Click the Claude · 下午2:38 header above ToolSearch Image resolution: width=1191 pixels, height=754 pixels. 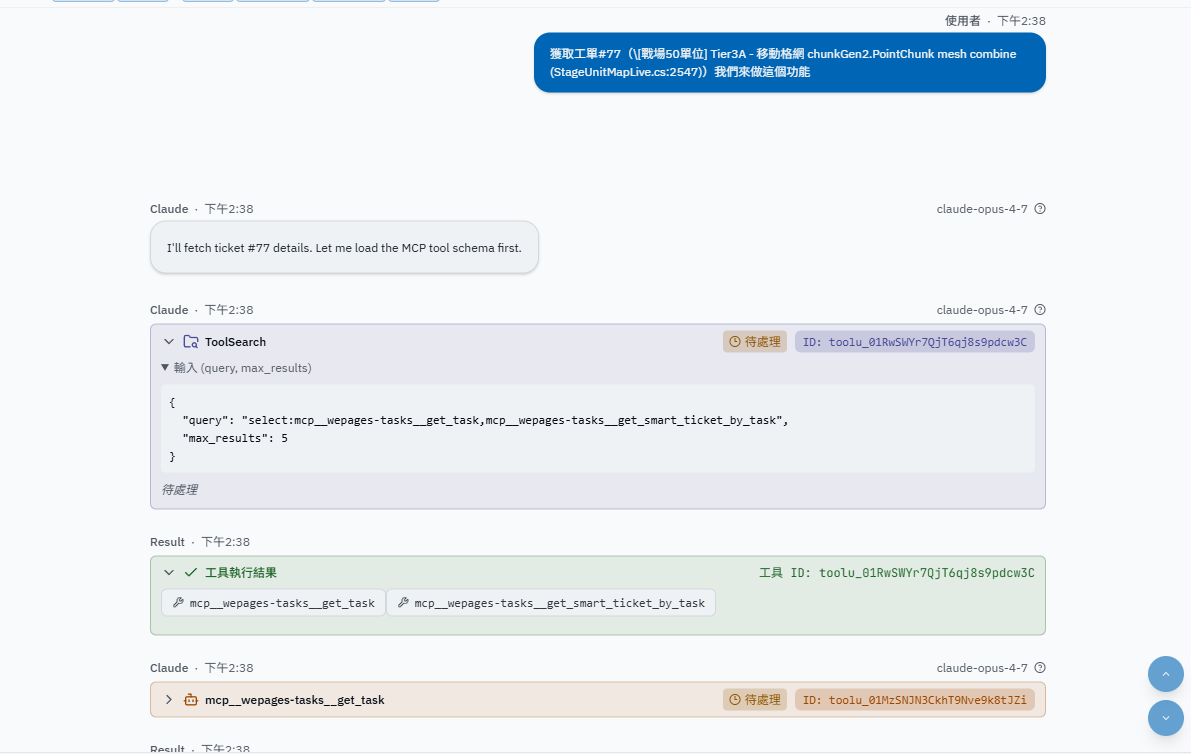[x=201, y=310]
